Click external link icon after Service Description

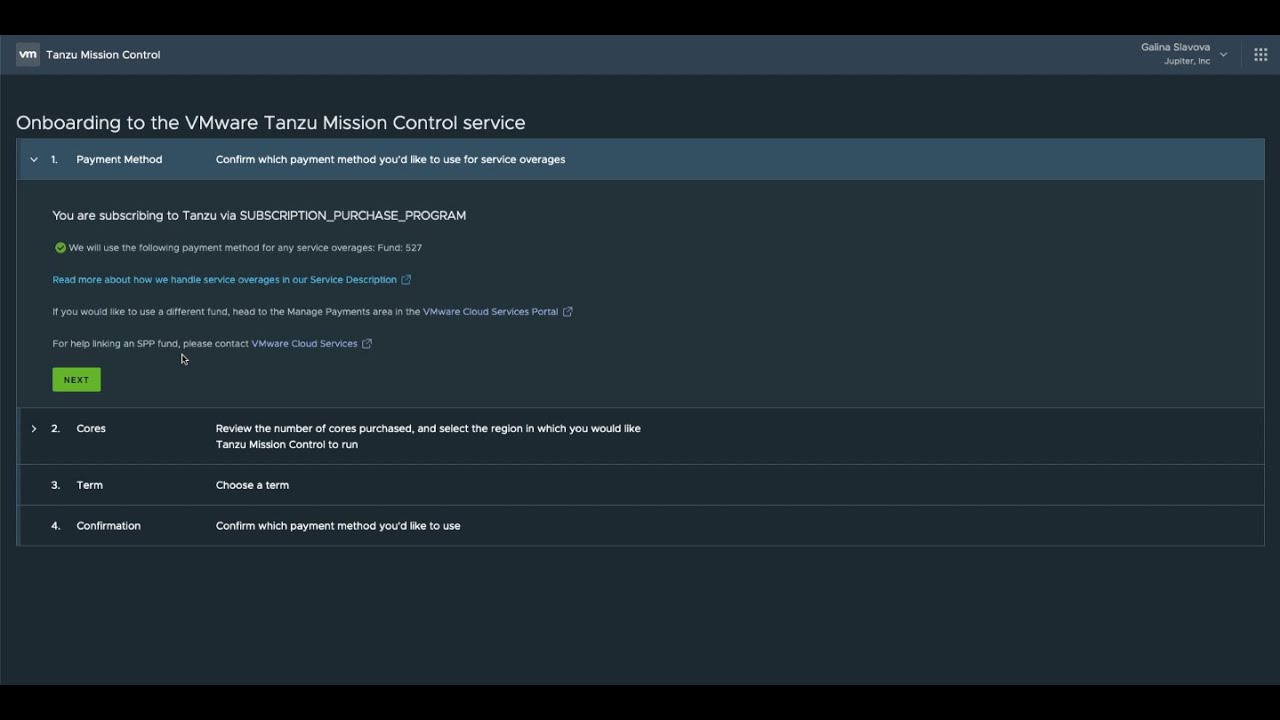click(x=406, y=280)
